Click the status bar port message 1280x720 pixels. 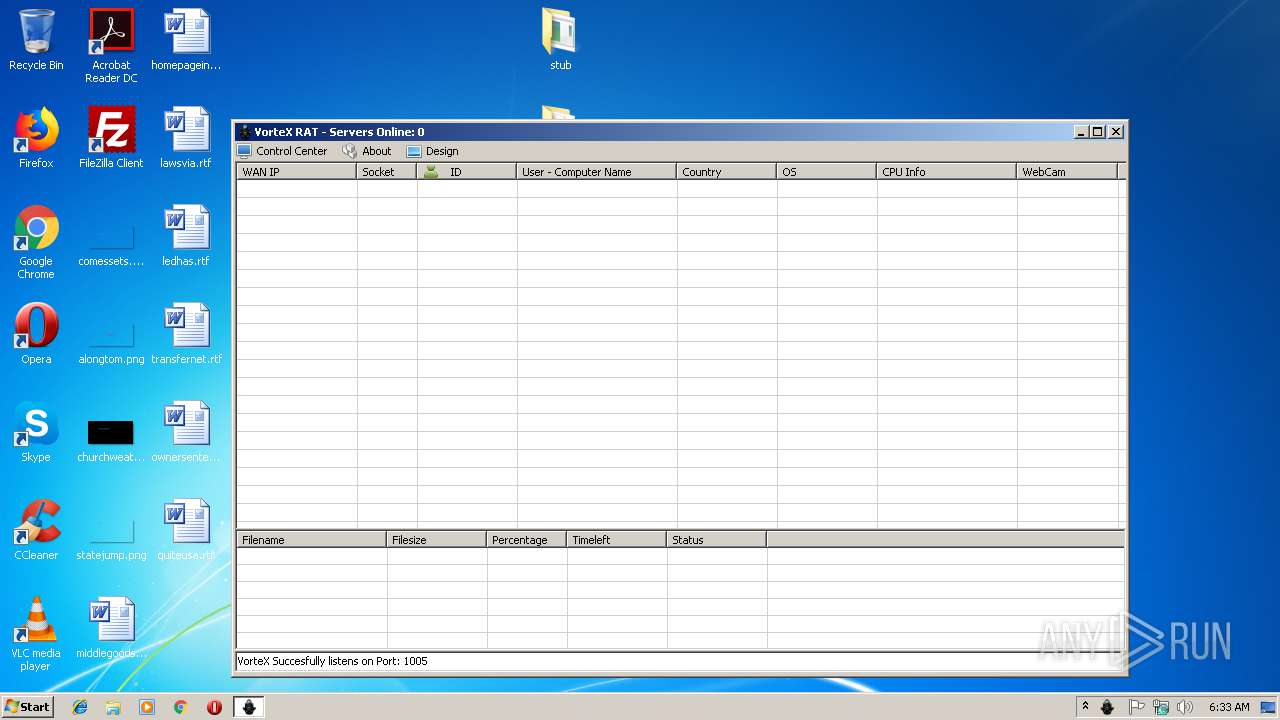pyautogui.click(x=332, y=661)
